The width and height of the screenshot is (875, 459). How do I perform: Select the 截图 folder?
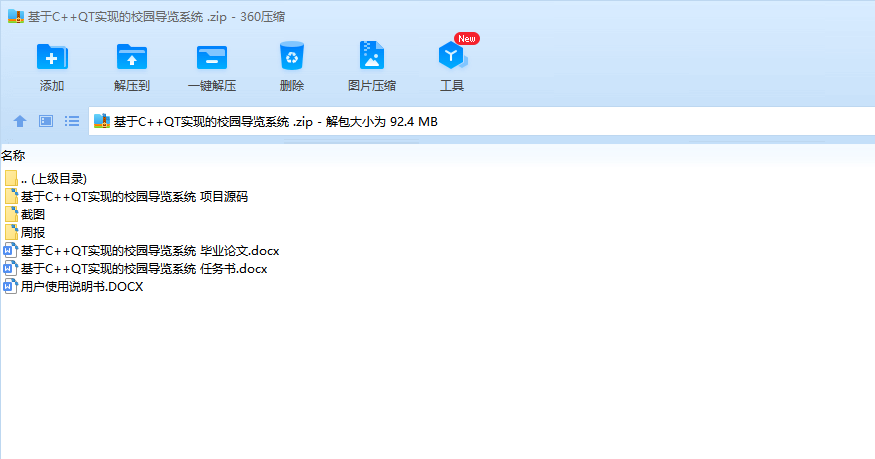(25, 214)
